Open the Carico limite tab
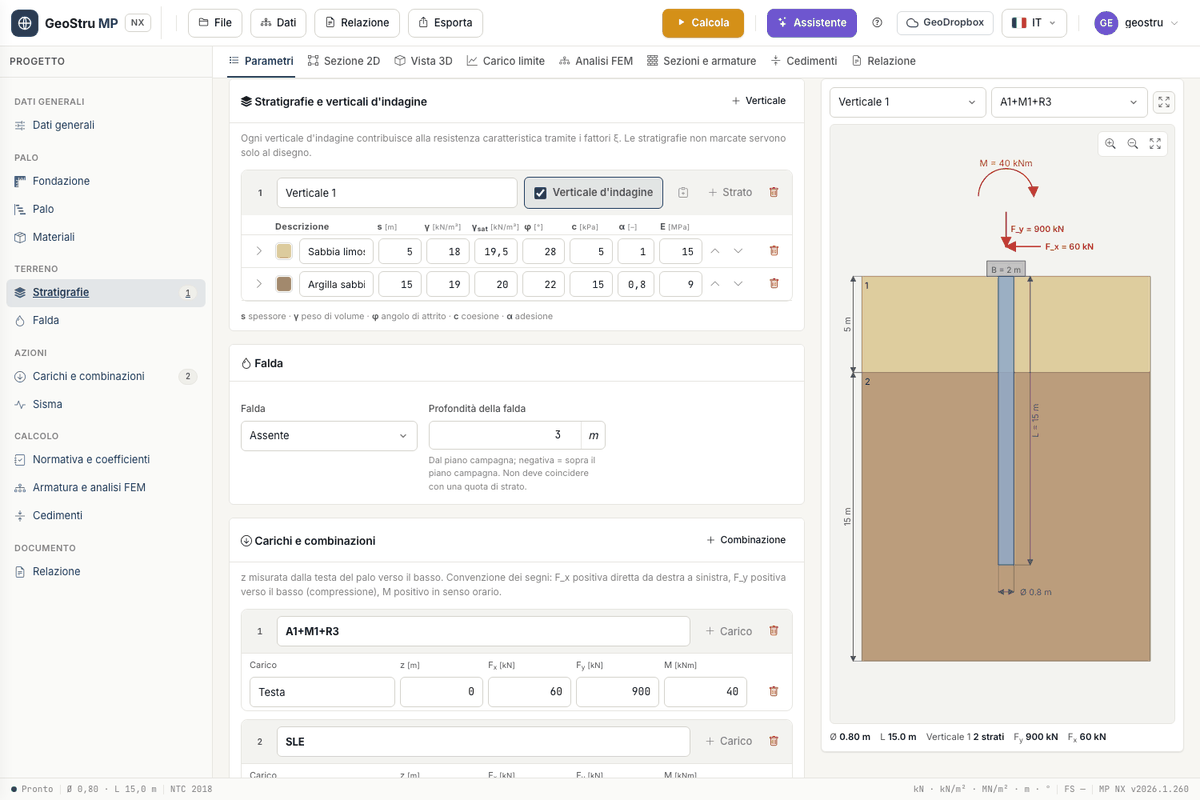 pos(505,61)
